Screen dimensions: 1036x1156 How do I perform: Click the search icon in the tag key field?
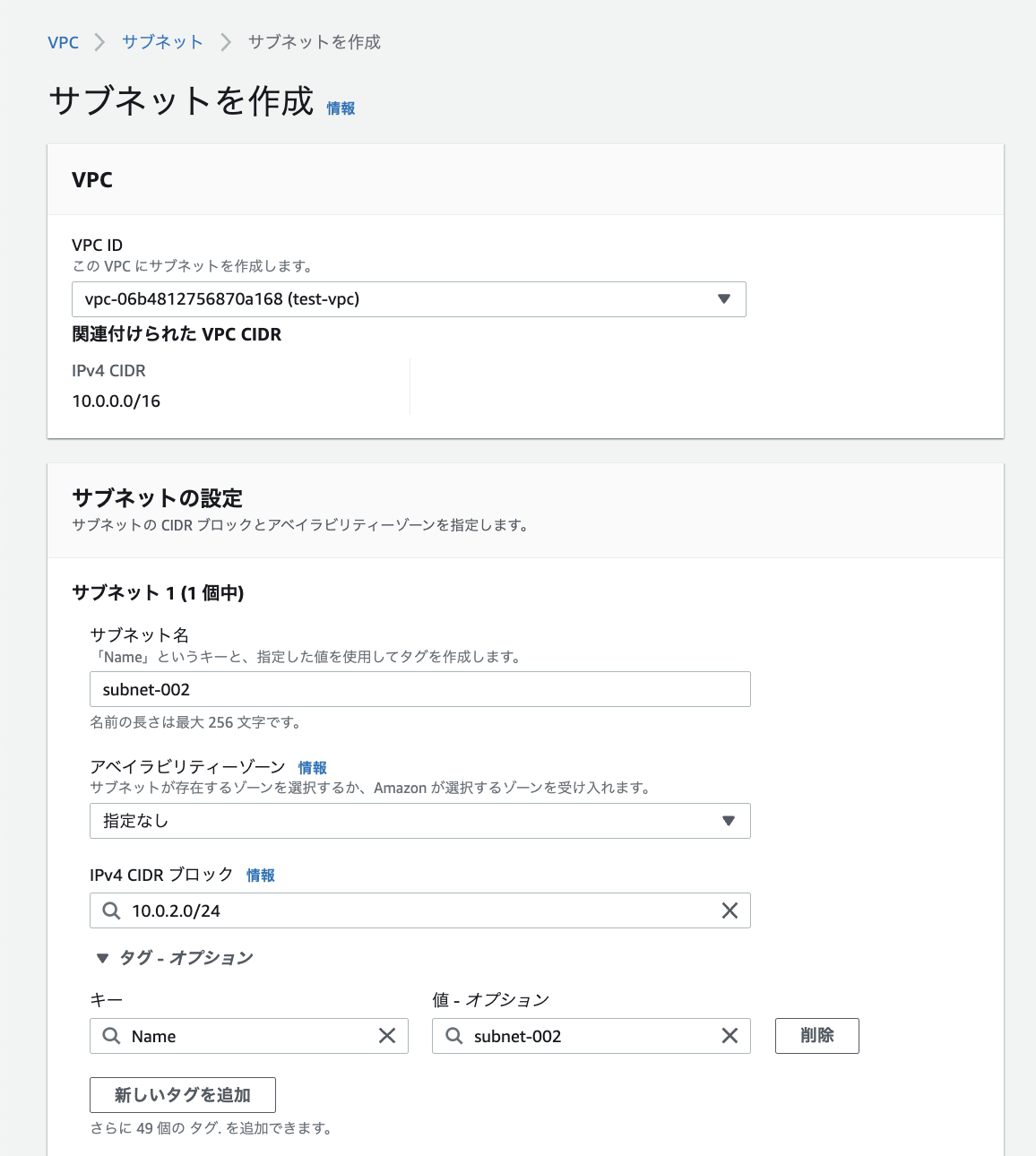pyautogui.click(x=111, y=1036)
